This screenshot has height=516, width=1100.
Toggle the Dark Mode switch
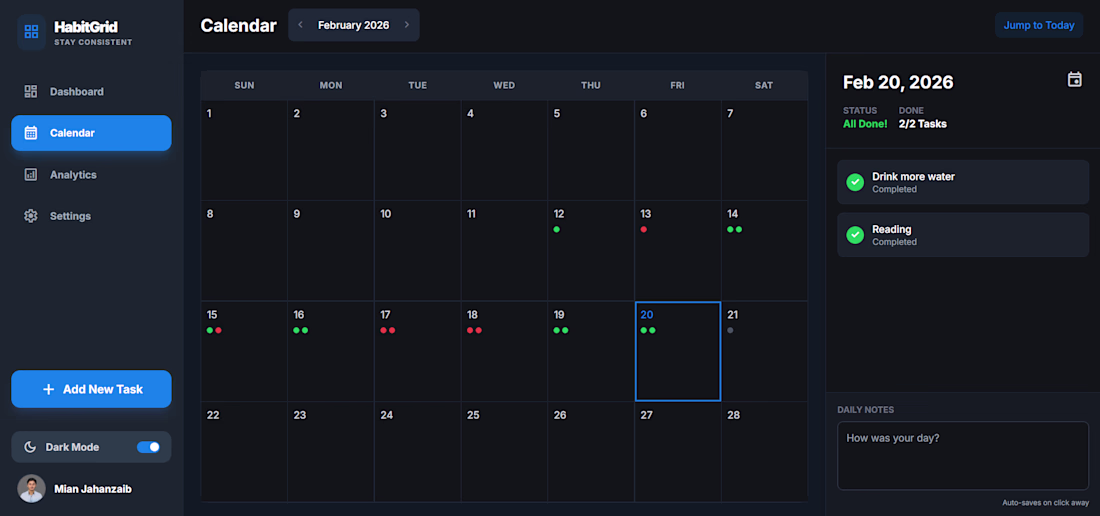[148, 447]
